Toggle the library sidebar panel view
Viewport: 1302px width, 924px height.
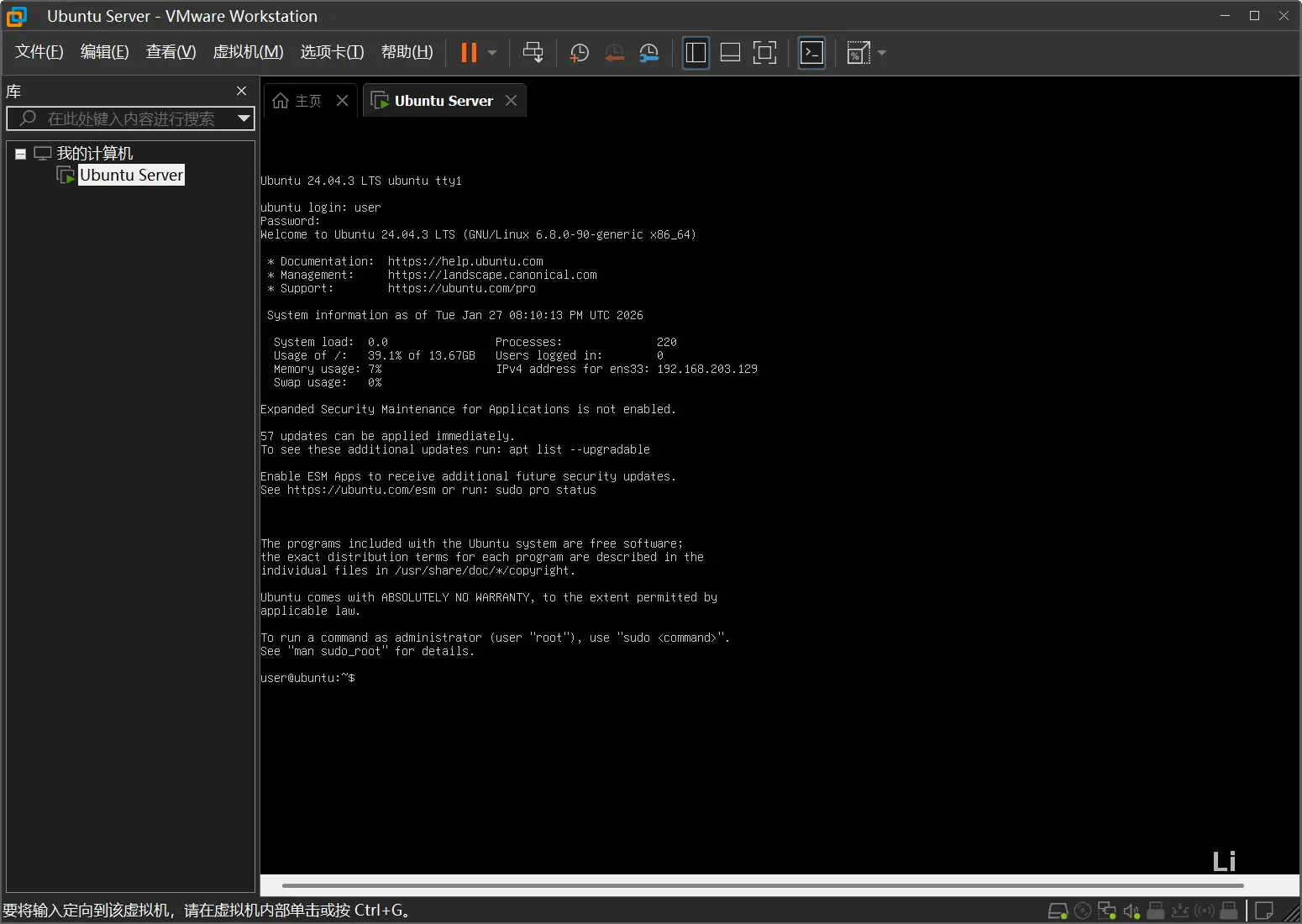point(696,53)
